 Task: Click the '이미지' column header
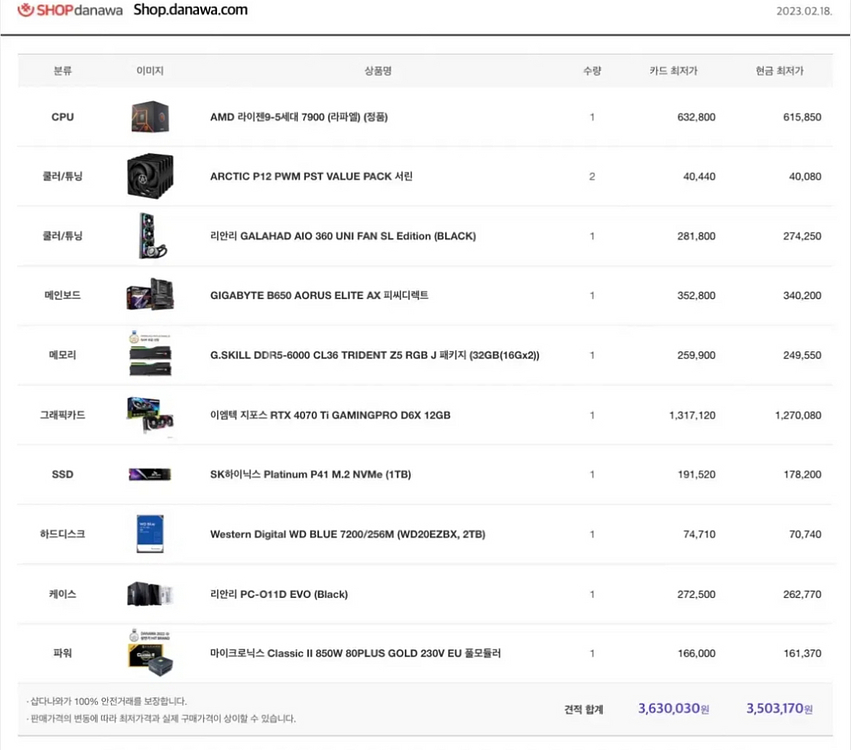pyautogui.click(x=150, y=71)
